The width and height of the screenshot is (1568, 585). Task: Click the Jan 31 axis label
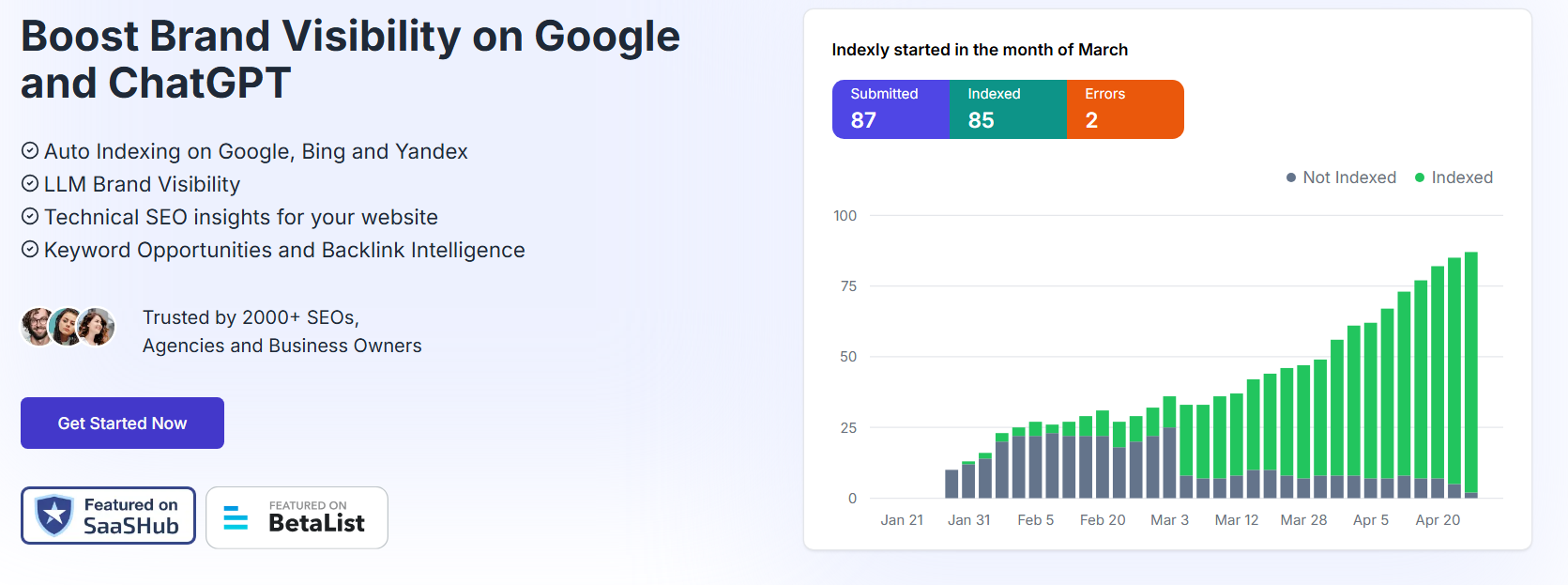pos(969,519)
